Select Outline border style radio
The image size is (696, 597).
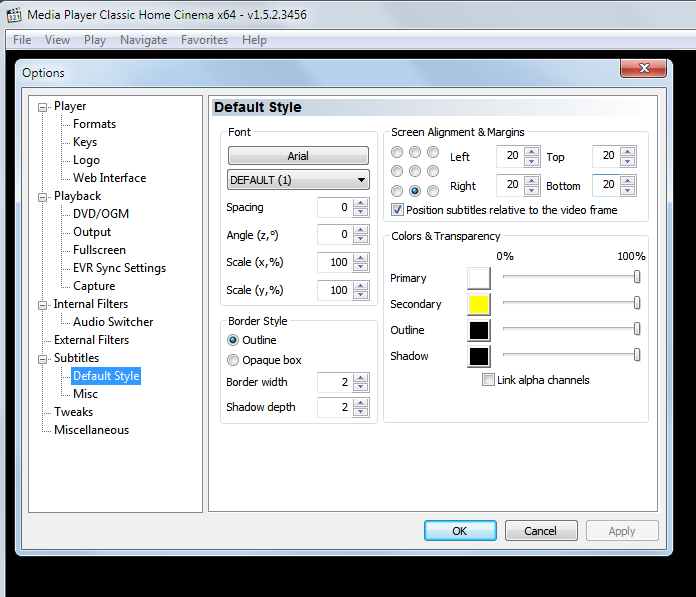pyautogui.click(x=233, y=340)
